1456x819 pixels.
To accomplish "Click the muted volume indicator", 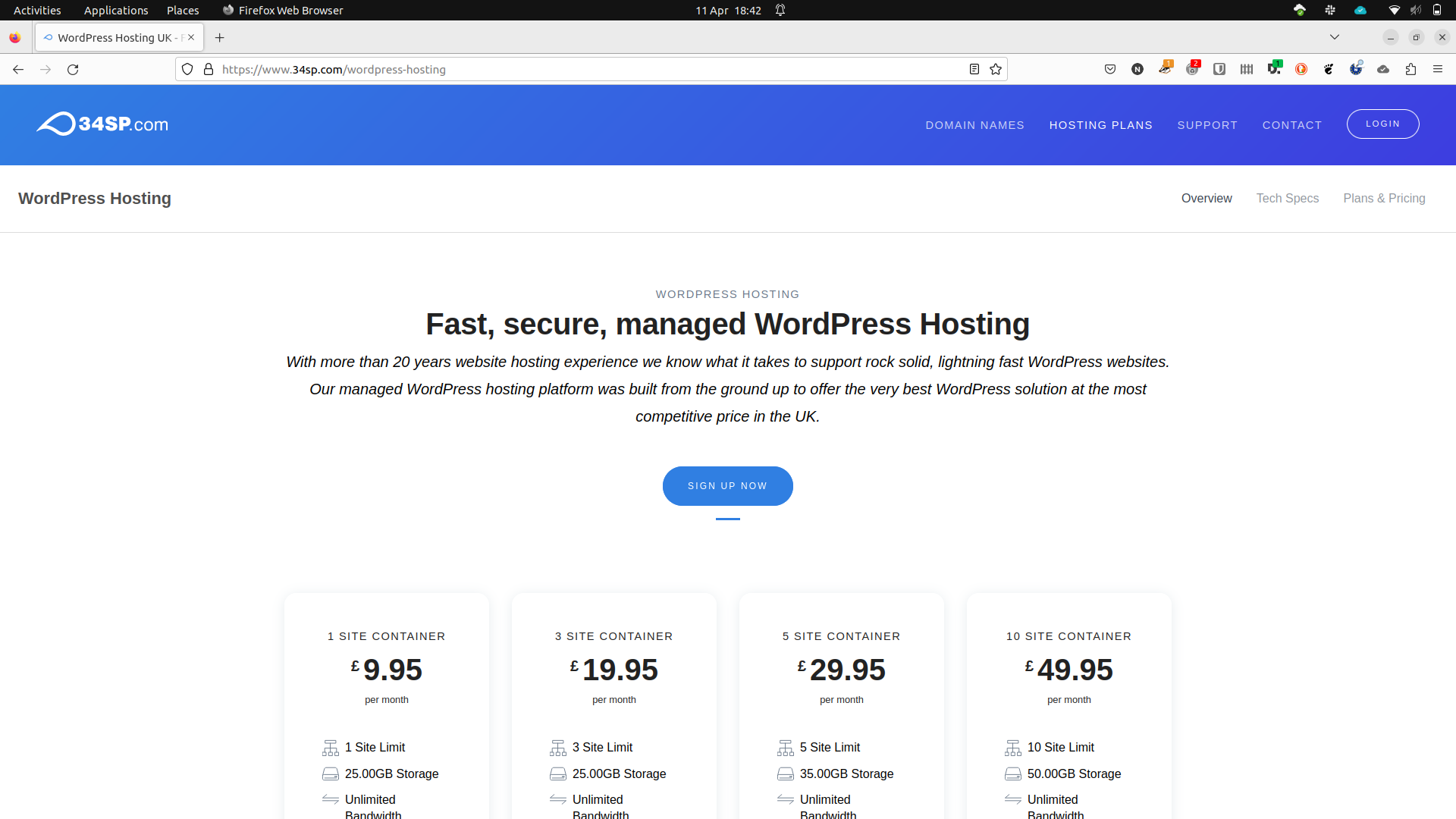I will pyautogui.click(x=1415, y=10).
